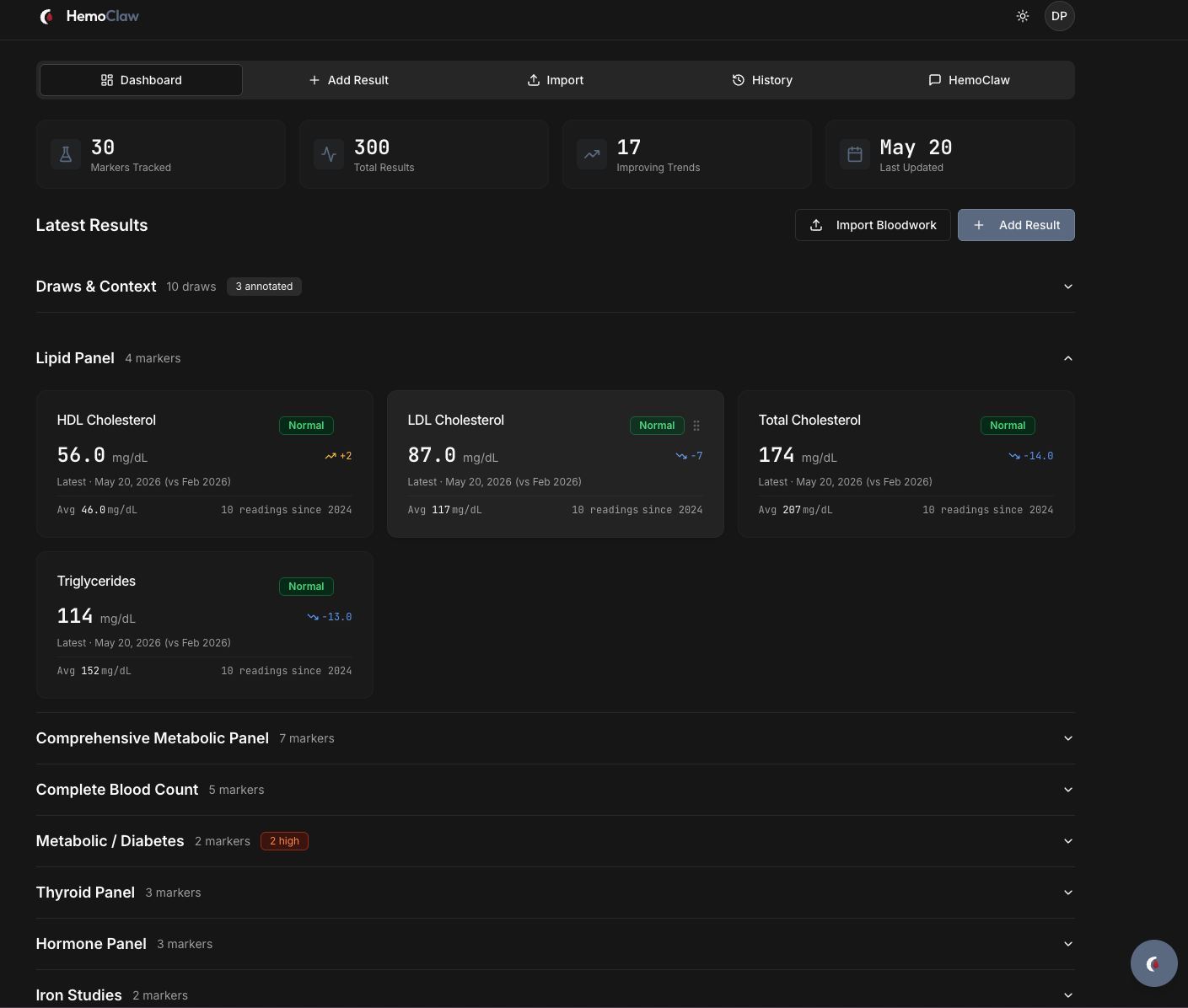Click the Triglycerides downward trend icon
The height and width of the screenshot is (1008, 1188).
313,617
